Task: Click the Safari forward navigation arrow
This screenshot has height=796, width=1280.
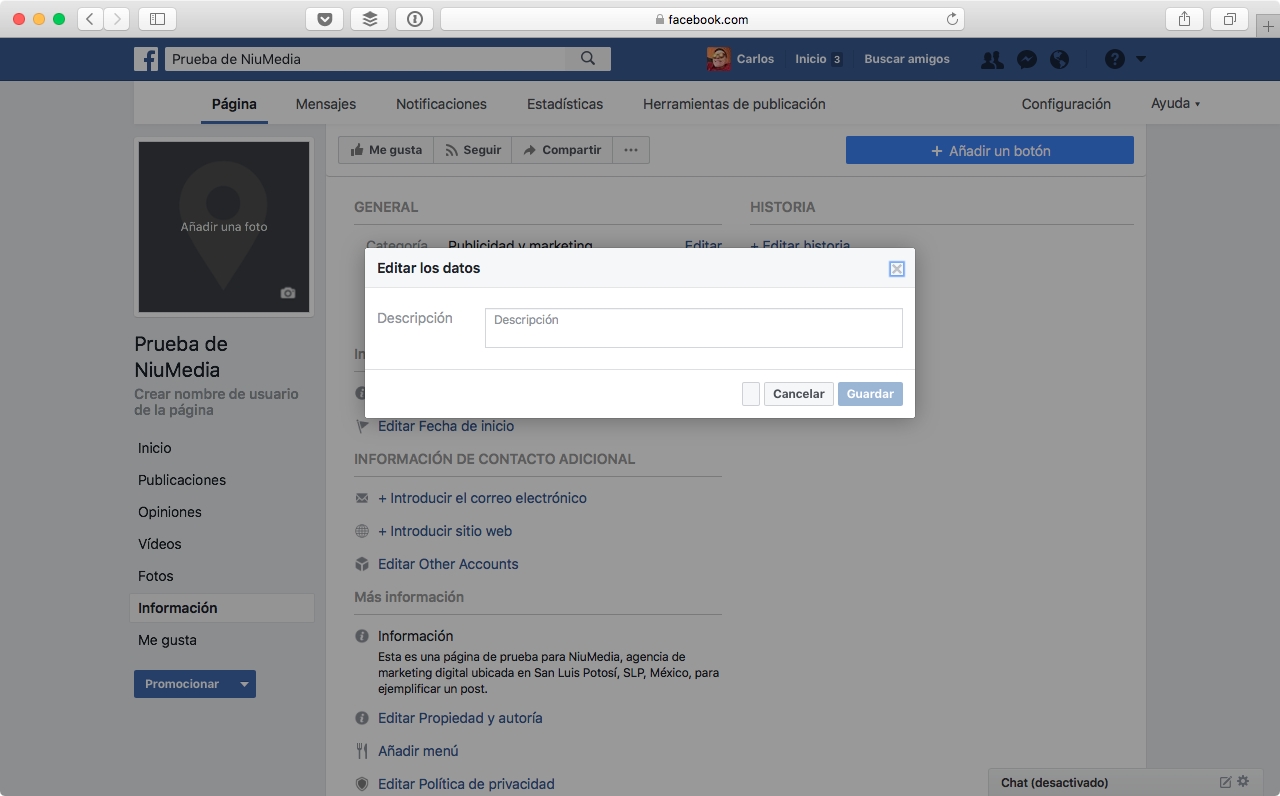Action: (117, 19)
